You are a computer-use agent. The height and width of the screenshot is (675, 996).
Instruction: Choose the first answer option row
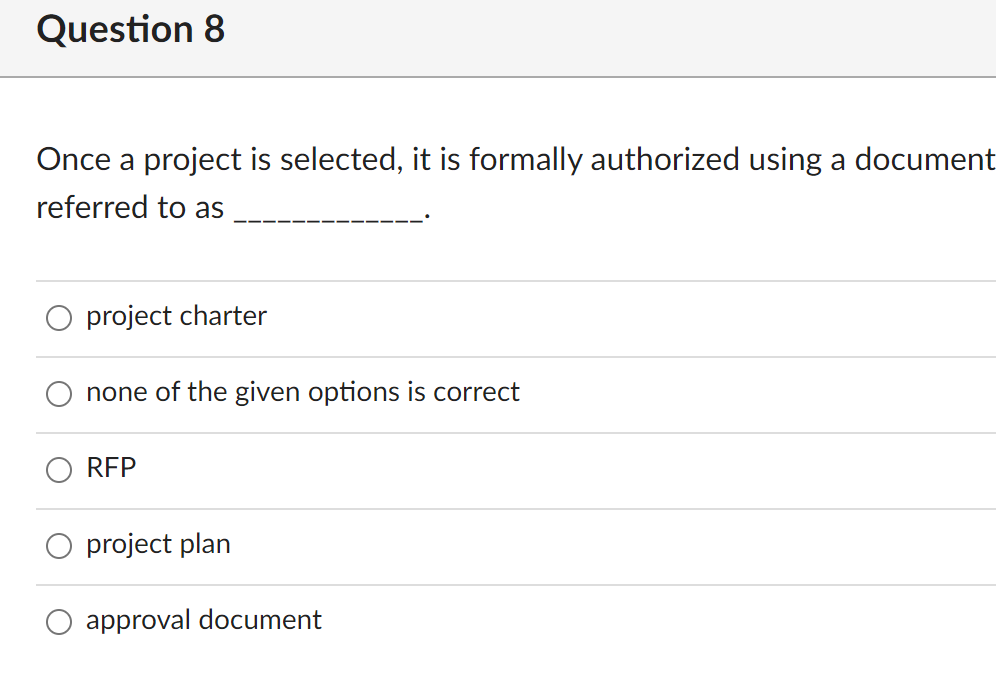(x=400, y=316)
